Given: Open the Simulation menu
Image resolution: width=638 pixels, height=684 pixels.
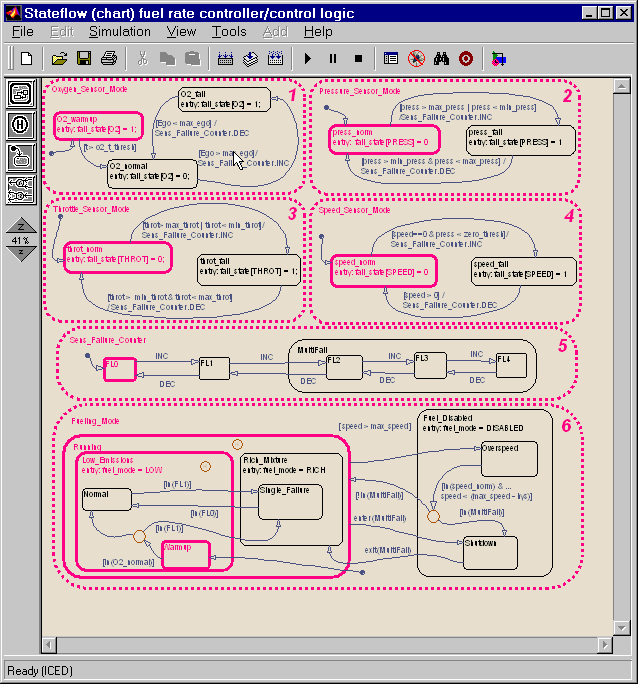Looking at the screenshot, I should pyautogui.click(x=120, y=32).
